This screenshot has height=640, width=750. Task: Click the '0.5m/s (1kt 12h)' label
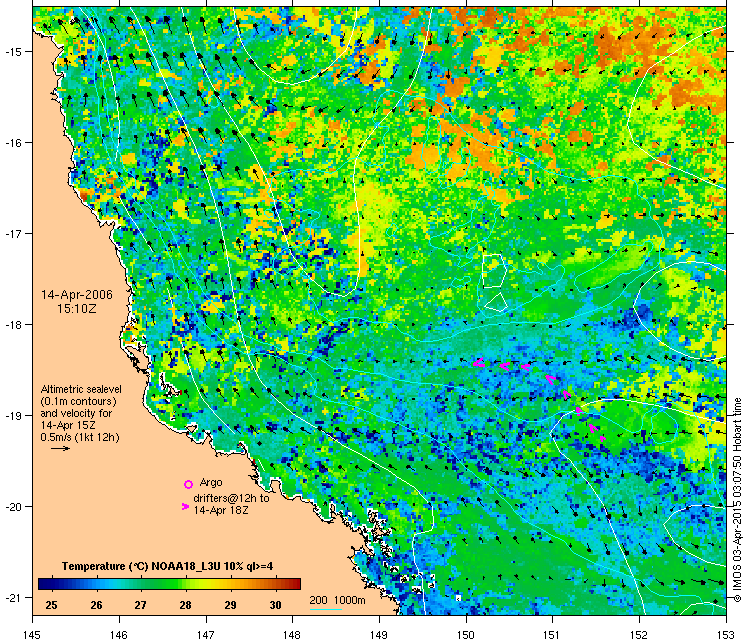tap(80, 437)
